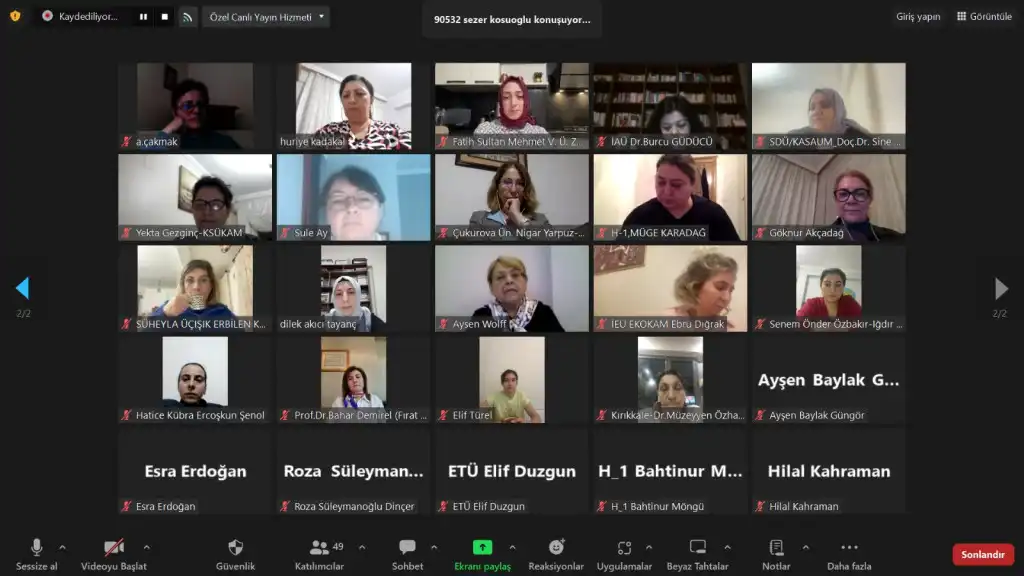Expand the audio options arrow beside Sessize al
Image resolution: width=1024 pixels, height=576 pixels.
coord(62,547)
